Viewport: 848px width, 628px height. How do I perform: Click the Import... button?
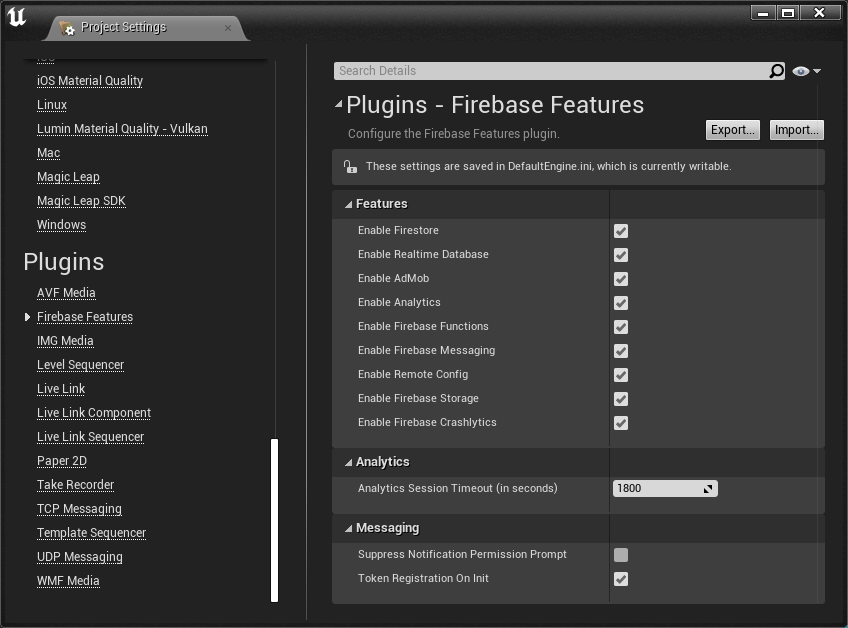point(797,130)
